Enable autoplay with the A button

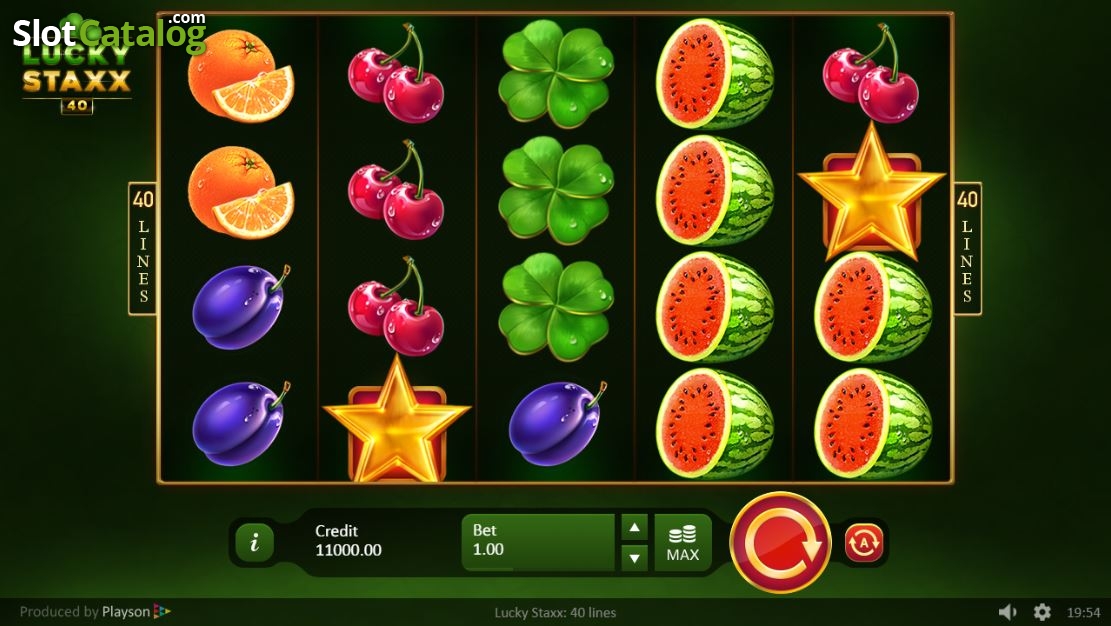864,543
